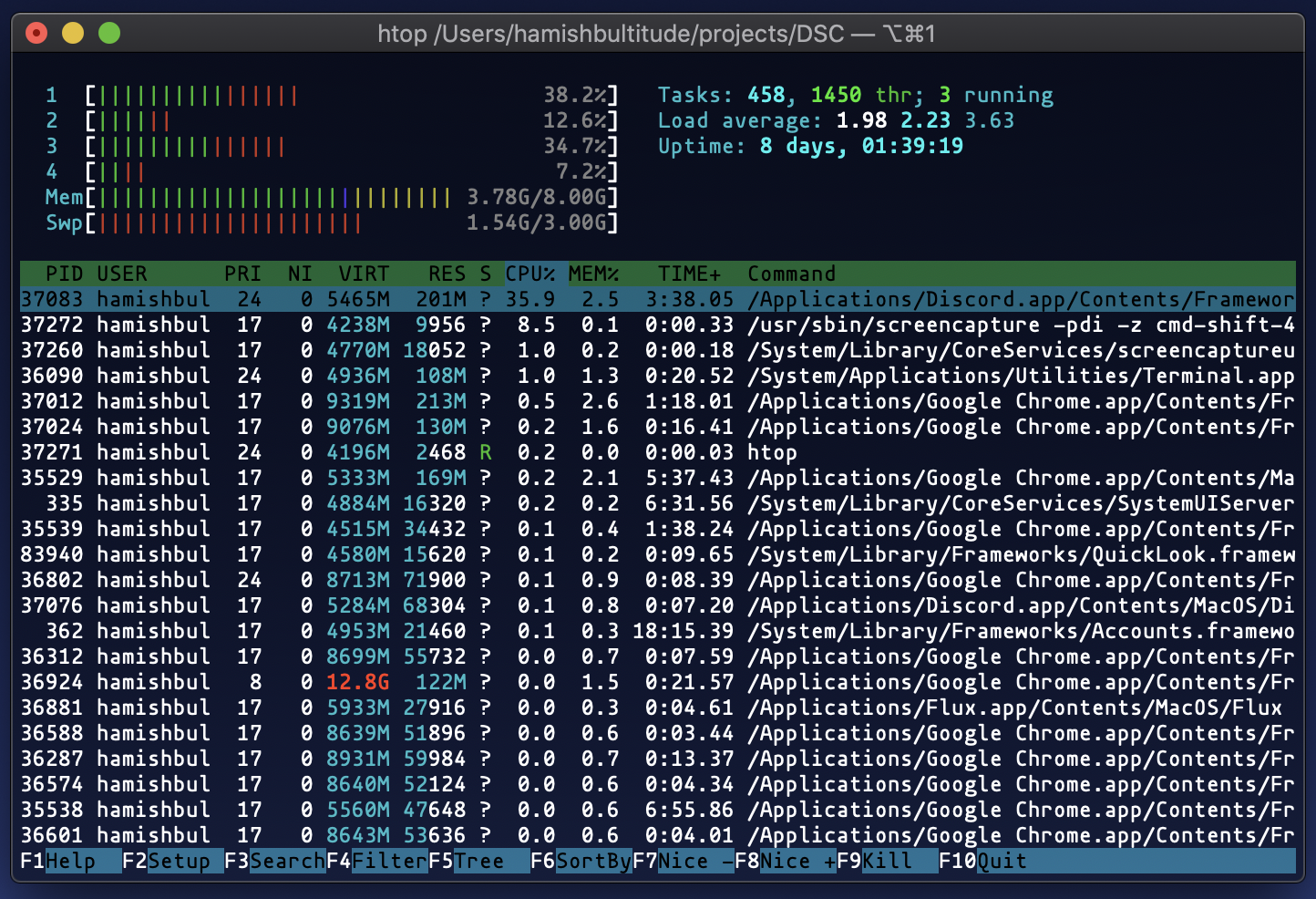Click the CPU 1 usage meter bar
The height and width of the screenshot is (899, 1316).
[351, 95]
